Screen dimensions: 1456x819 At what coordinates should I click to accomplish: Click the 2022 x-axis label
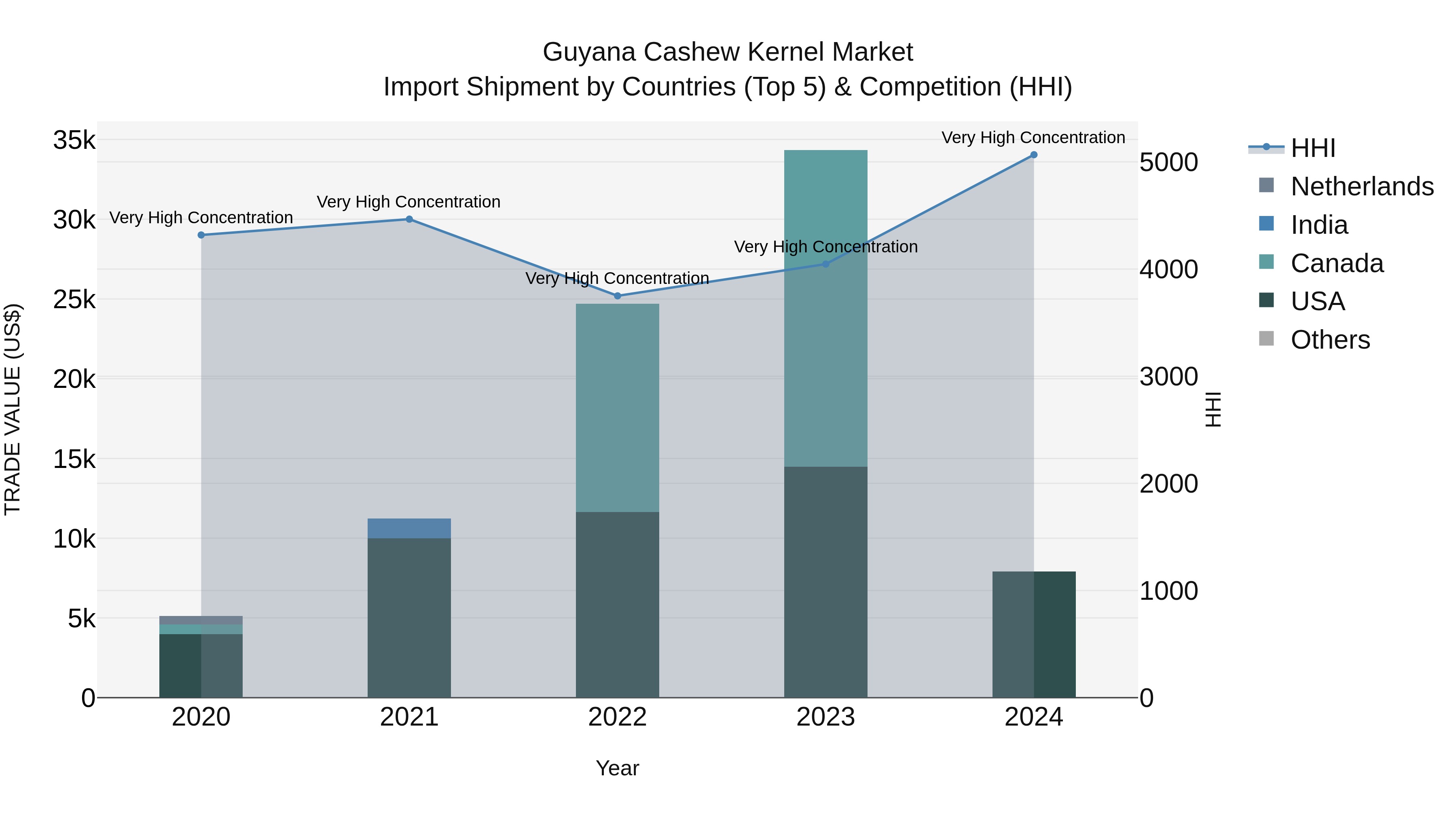pos(617,717)
